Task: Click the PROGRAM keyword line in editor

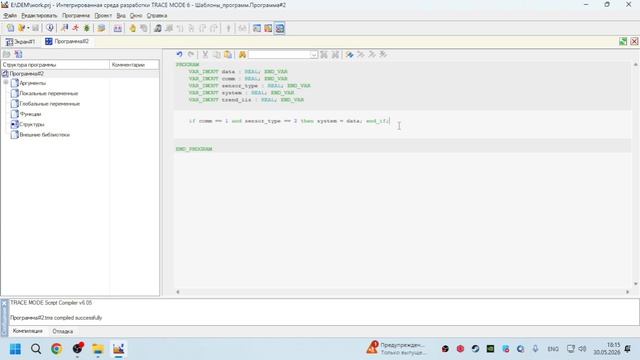Action: click(187, 65)
